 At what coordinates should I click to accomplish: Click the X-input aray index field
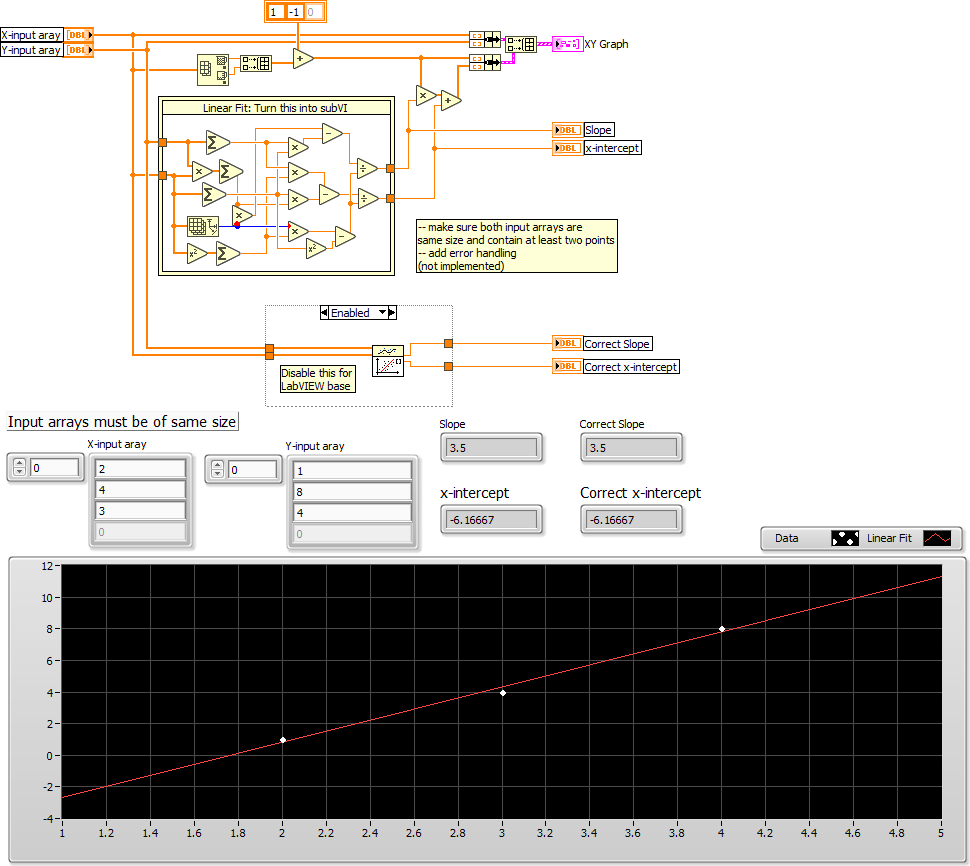54,468
